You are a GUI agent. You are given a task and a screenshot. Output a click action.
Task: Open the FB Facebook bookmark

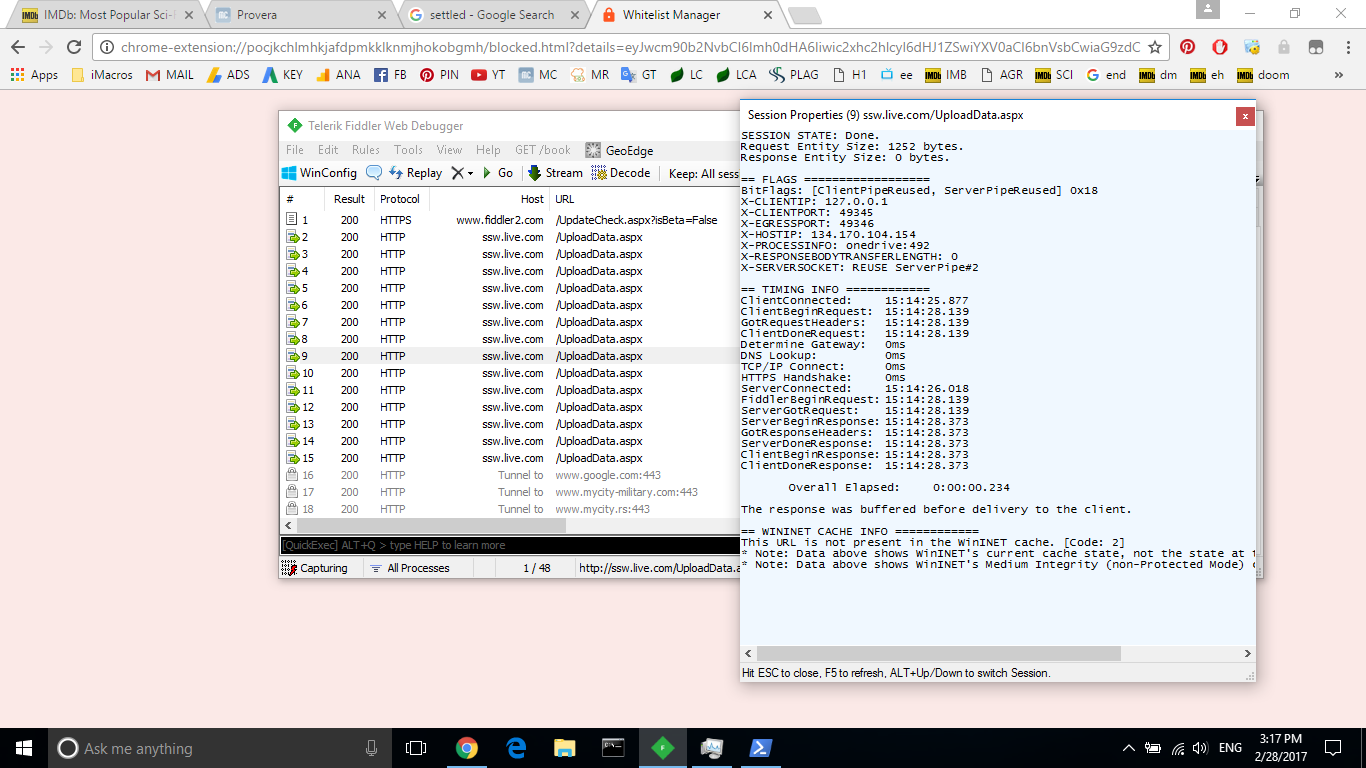coord(390,75)
